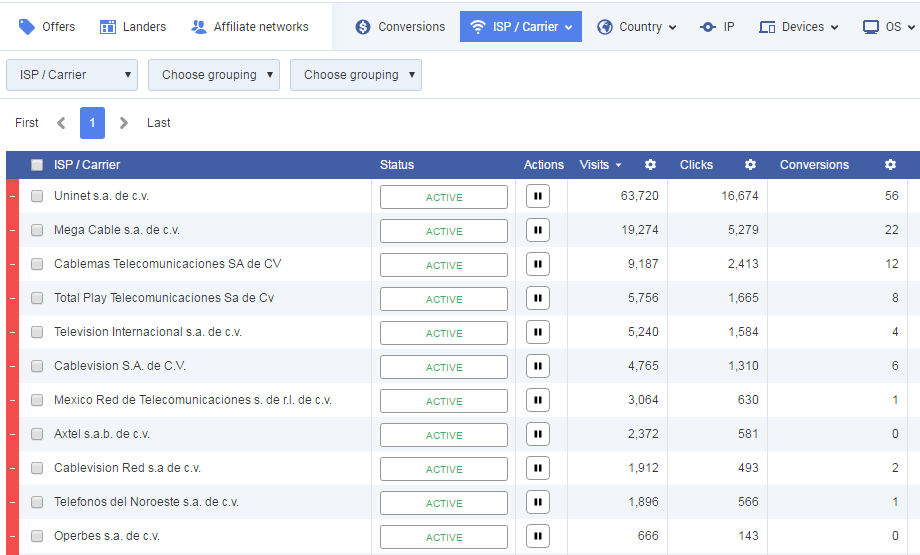This screenshot has height=555, width=920.
Task: Click the Status column header
Action: pyautogui.click(x=397, y=165)
